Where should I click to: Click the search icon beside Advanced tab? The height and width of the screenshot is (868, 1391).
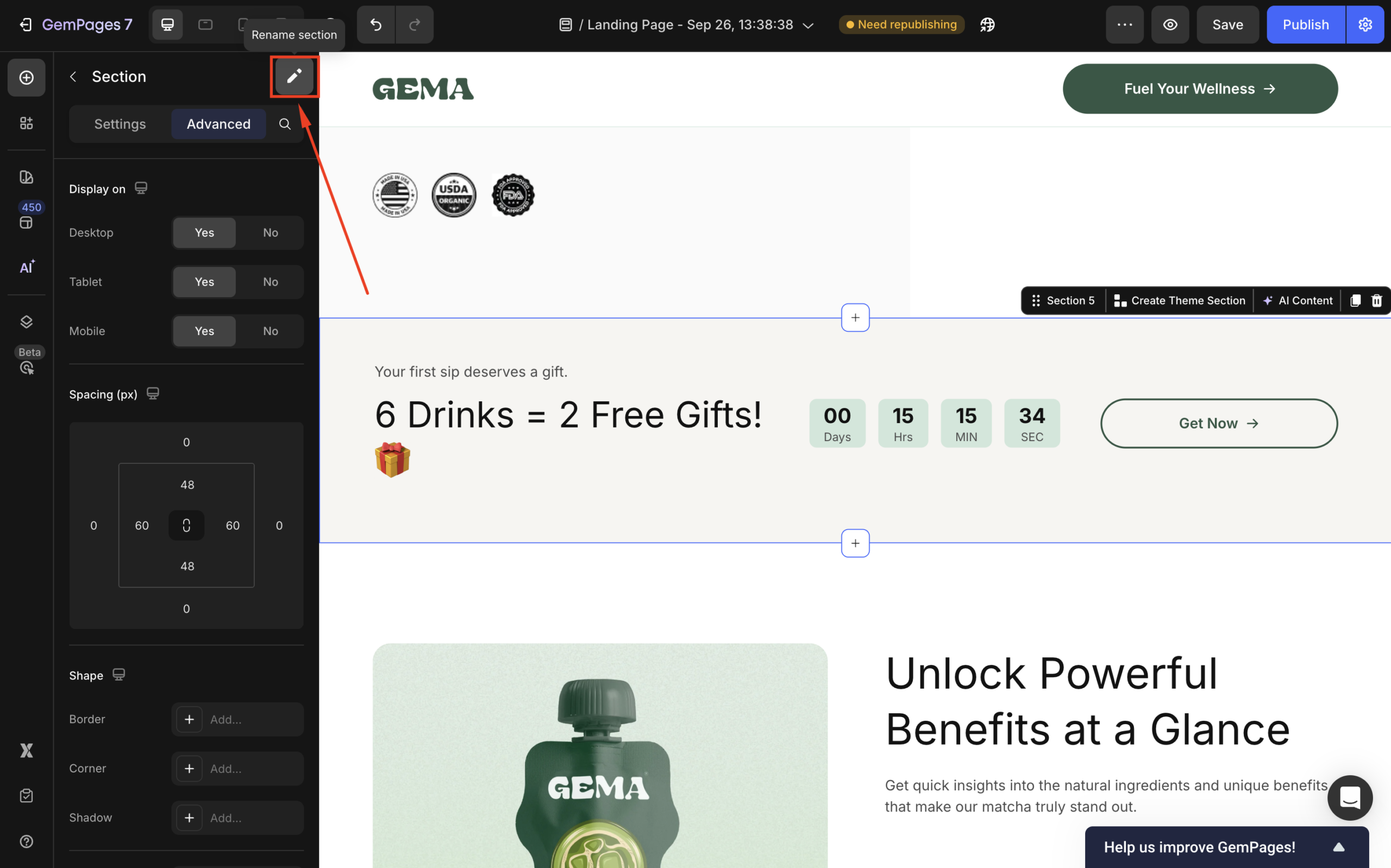click(285, 124)
